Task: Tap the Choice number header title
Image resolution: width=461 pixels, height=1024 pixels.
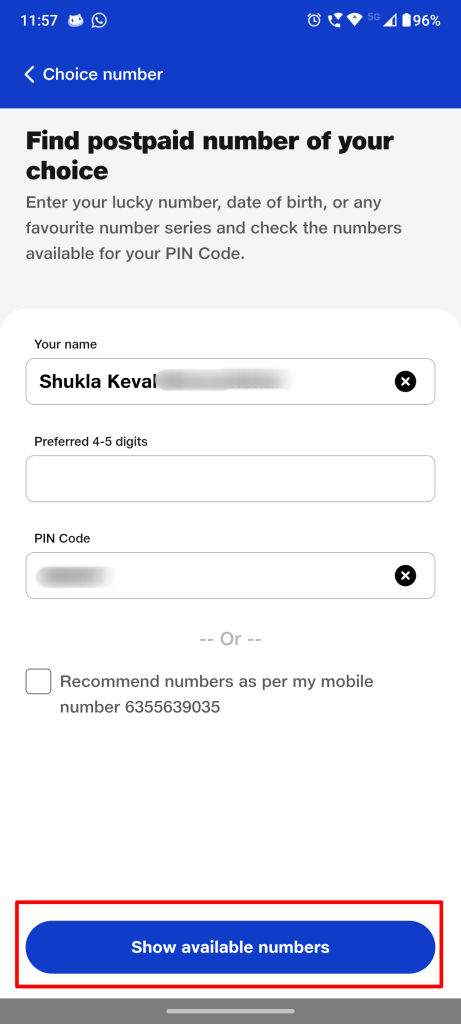Action: [x=103, y=74]
